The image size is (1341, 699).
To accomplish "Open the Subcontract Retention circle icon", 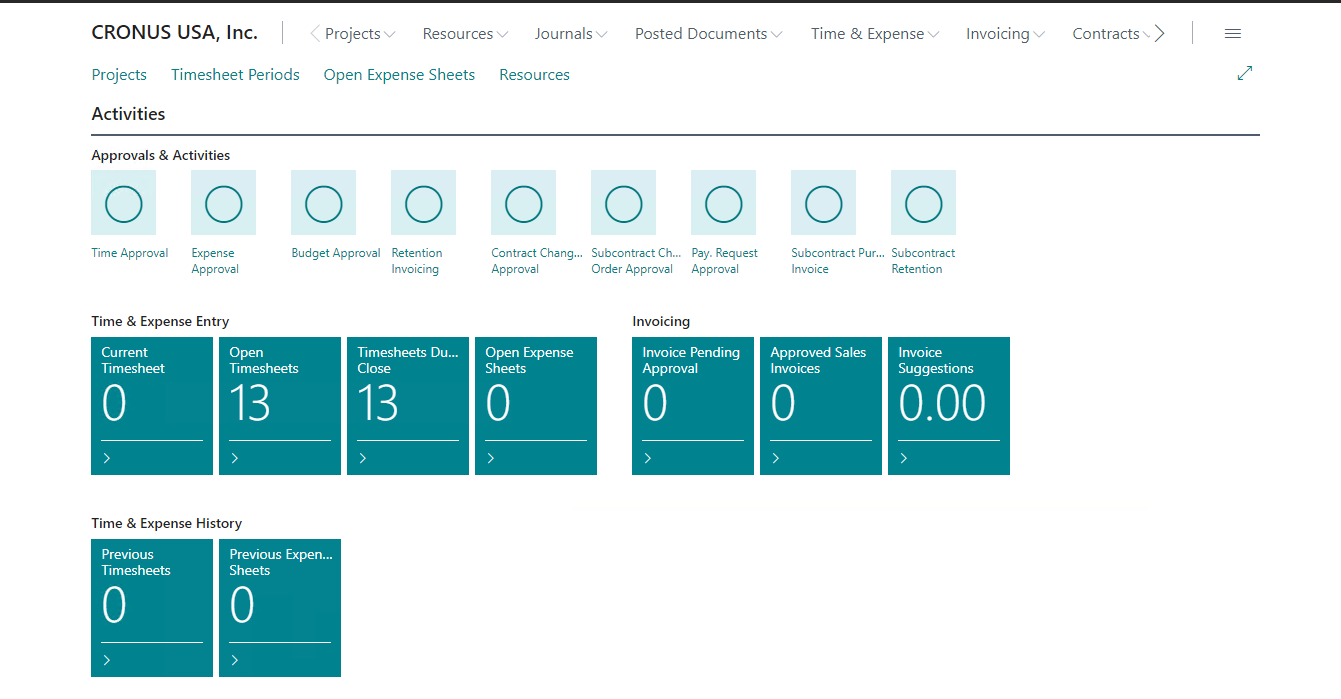I will 924,203.
